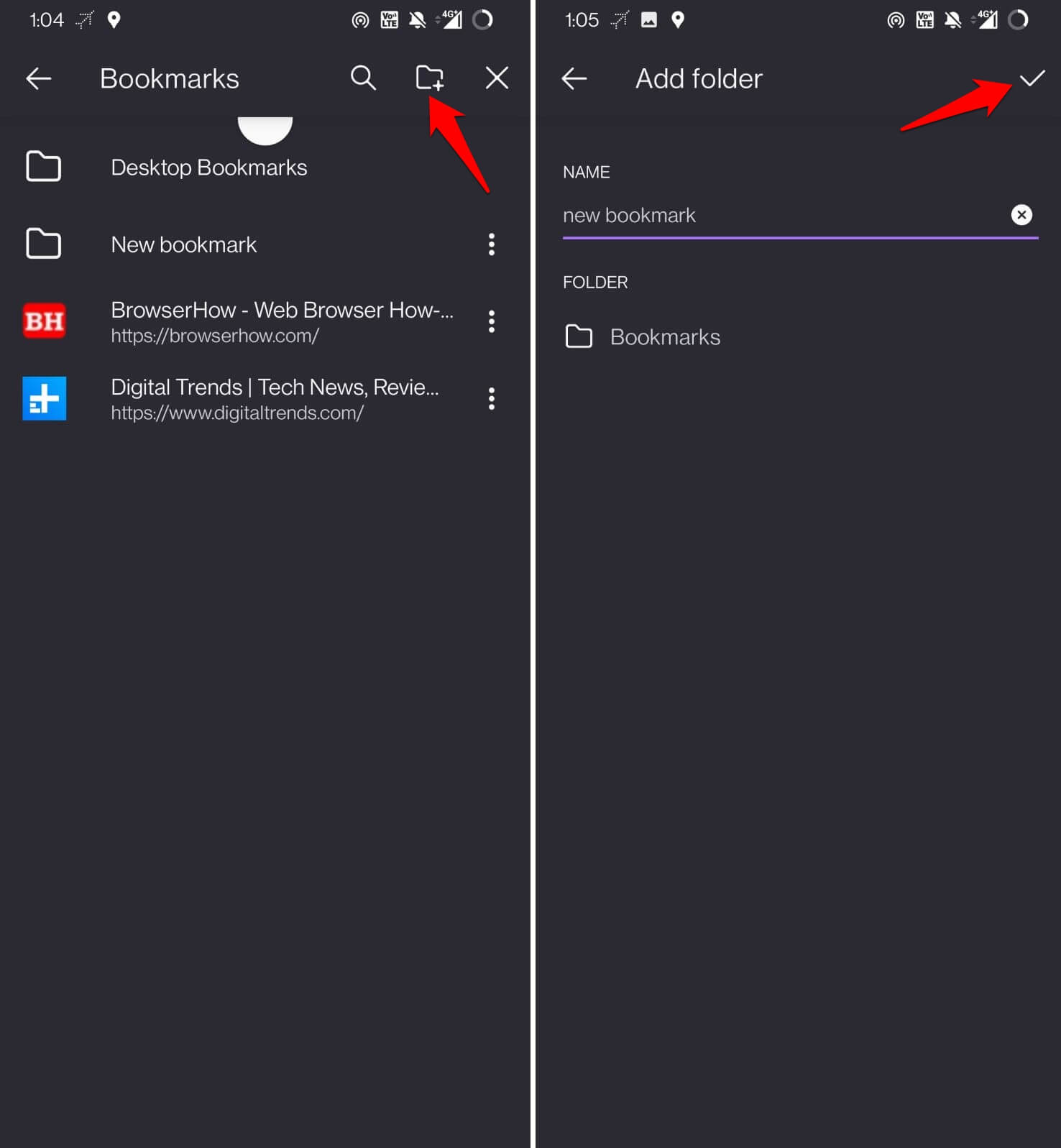This screenshot has width=1061, height=1148.
Task: Confirm the new folder with checkmark
Action: [x=1032, y=78]
